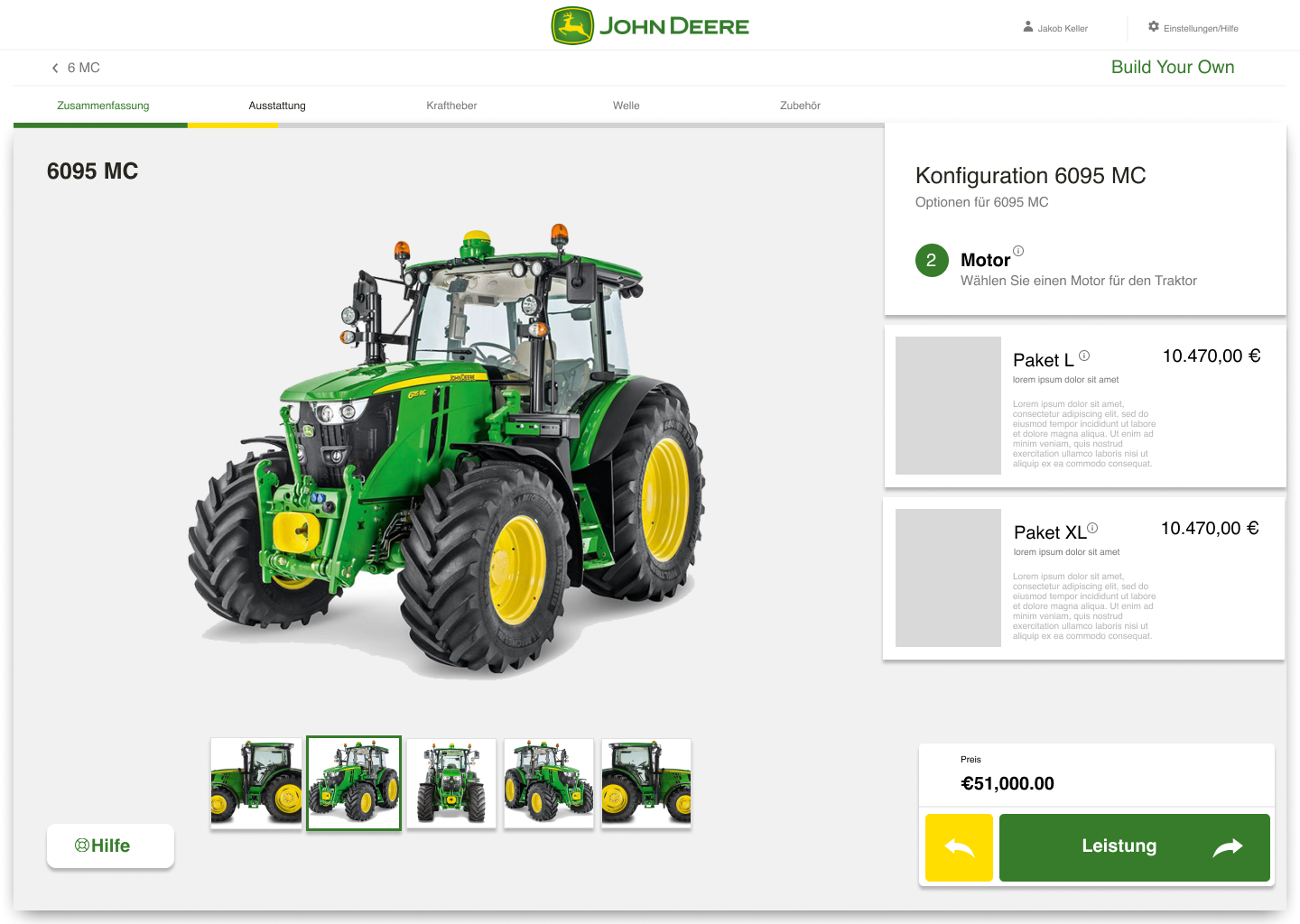This screenshot has width=1300, height=924.
Task: Proceed with the green Leistung button
Action: pos(1134,847)
